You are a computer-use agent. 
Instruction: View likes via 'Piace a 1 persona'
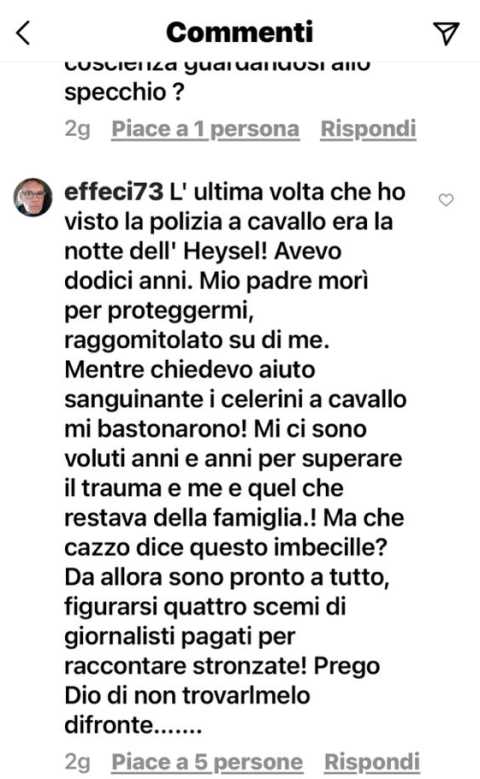click(205, 129)
